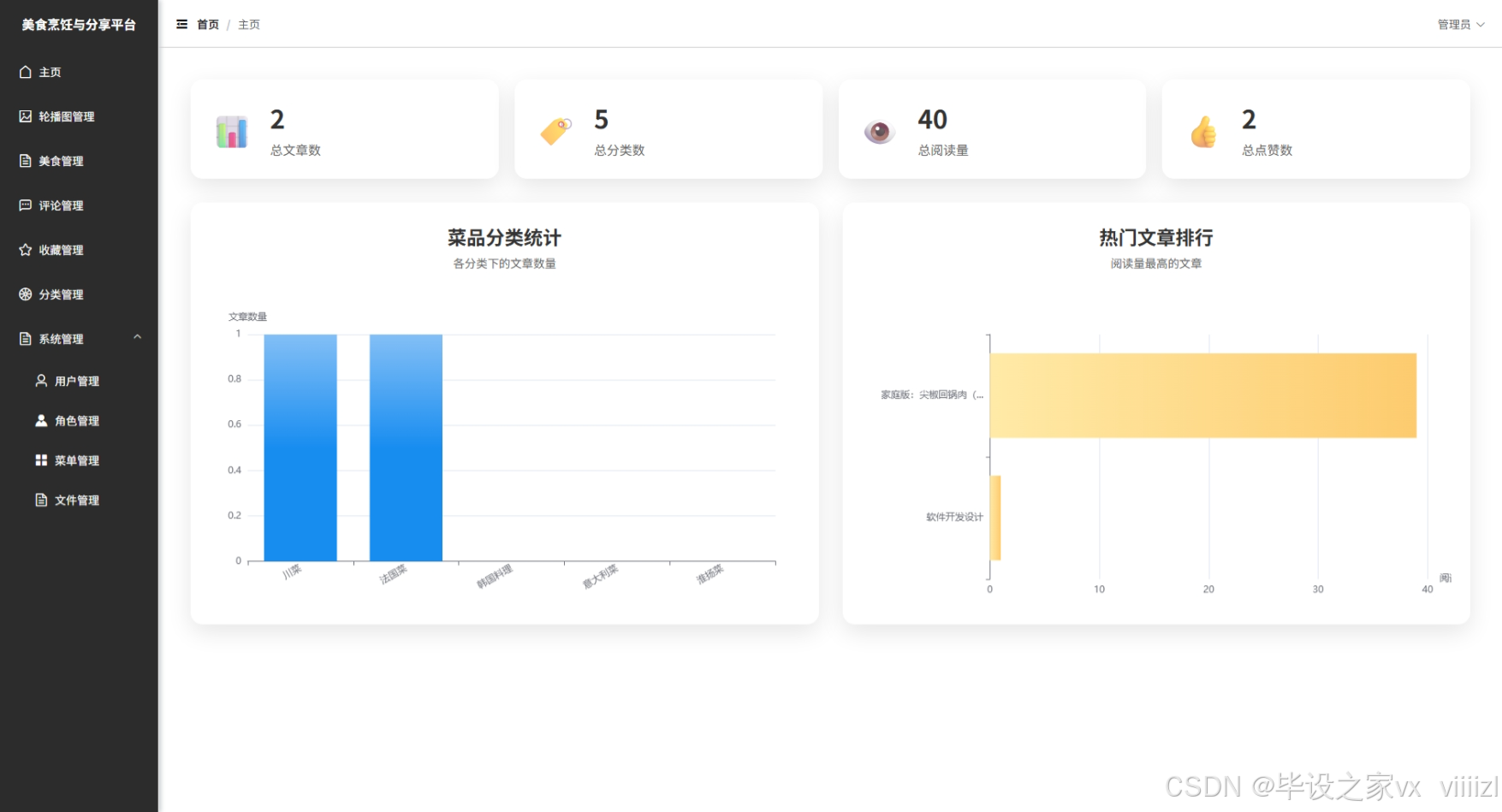This screenshot has width=1502, height=812.
Task: Click the home icon beside 主页 in sidebar
Action: tap(26, 72)
